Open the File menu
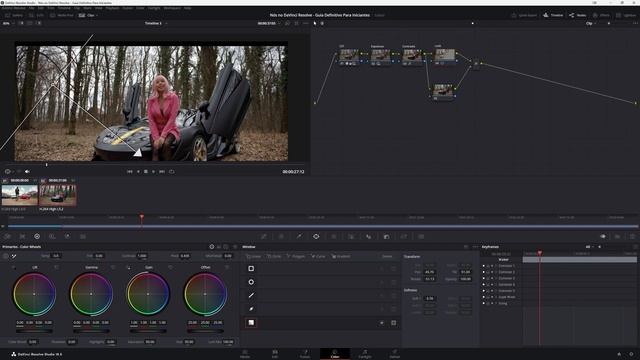 click(31, 8)
